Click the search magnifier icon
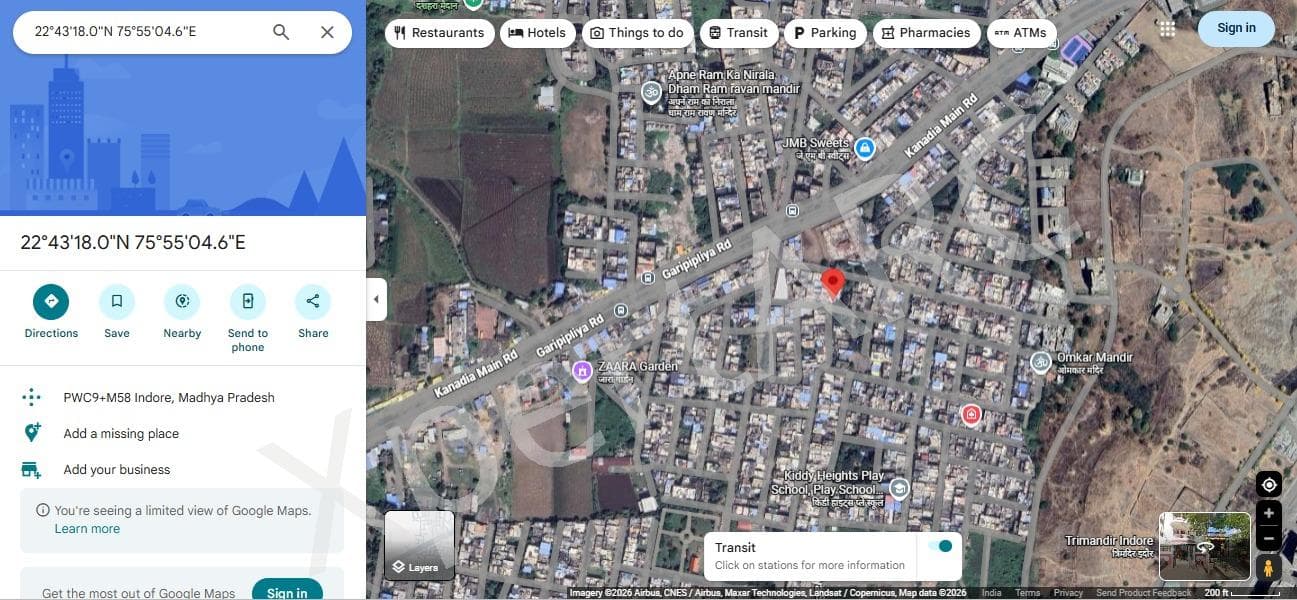This screenshot has height=600, width=1297. tap(281, 32)
